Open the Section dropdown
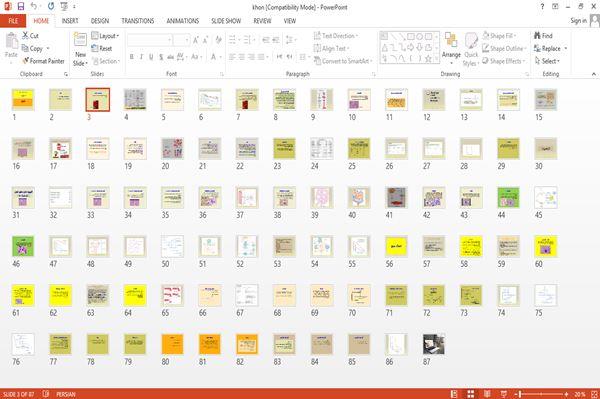 click(106, 61)
